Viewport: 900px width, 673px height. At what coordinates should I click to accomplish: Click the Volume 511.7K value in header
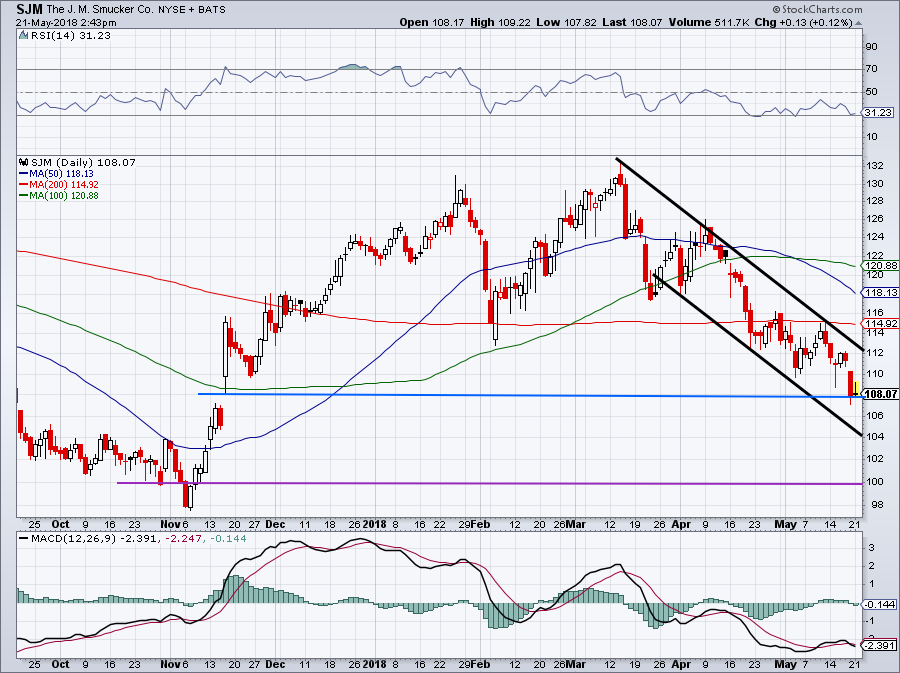pyautogui.click(x=708, y=22)
